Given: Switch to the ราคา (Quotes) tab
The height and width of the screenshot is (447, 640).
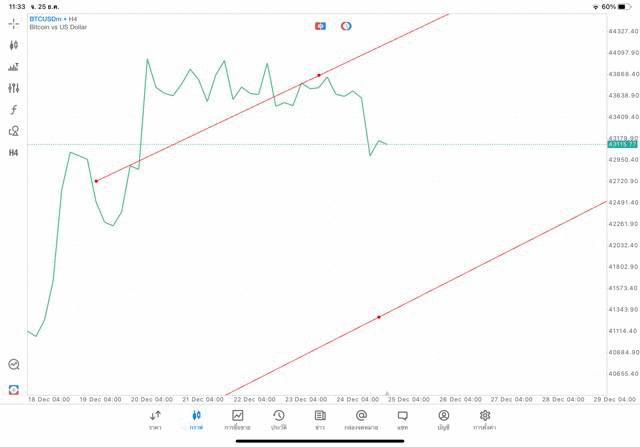Looking at the screenshot, I should click(x=155, y=419).
